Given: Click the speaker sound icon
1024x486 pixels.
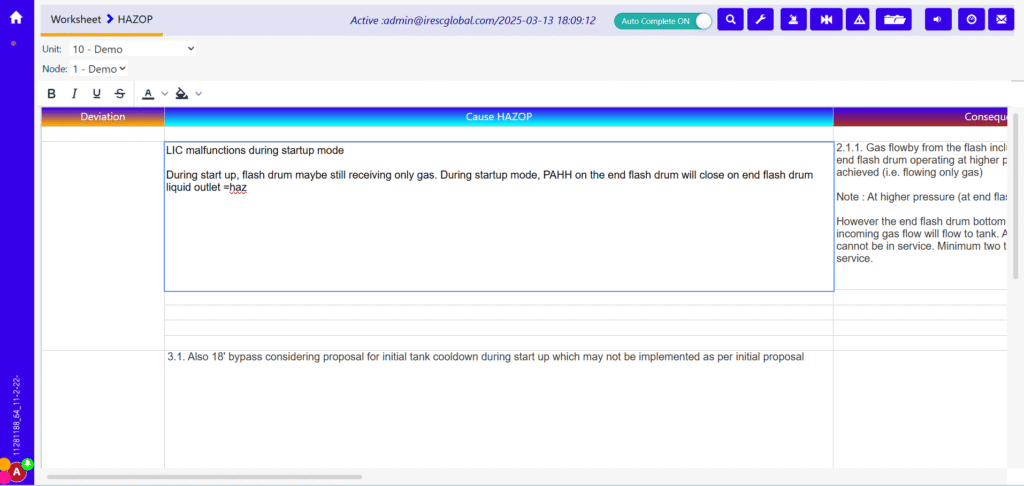Looking at the screenshot, I should point(938,20).
